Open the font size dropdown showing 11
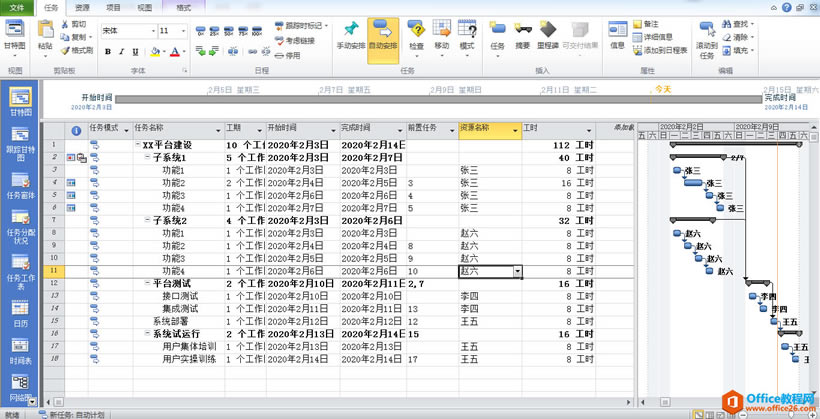The image size is (820, 419). (x=182, y=31)
